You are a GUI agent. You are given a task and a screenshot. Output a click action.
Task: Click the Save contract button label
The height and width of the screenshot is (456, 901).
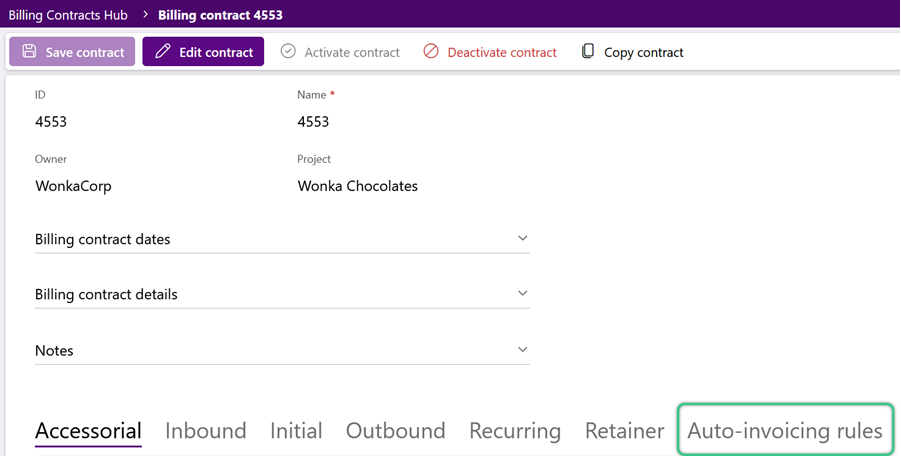click(85, 52)
